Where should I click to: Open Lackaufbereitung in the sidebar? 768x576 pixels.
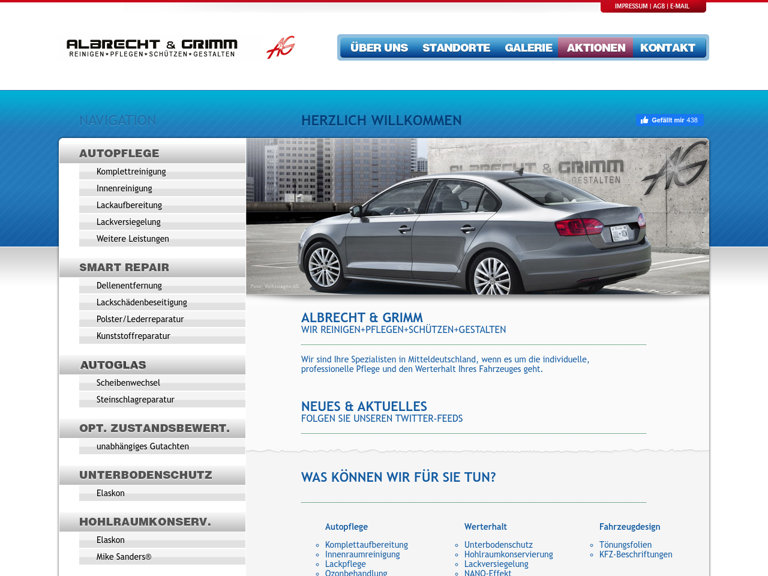[x=129, y=205]
